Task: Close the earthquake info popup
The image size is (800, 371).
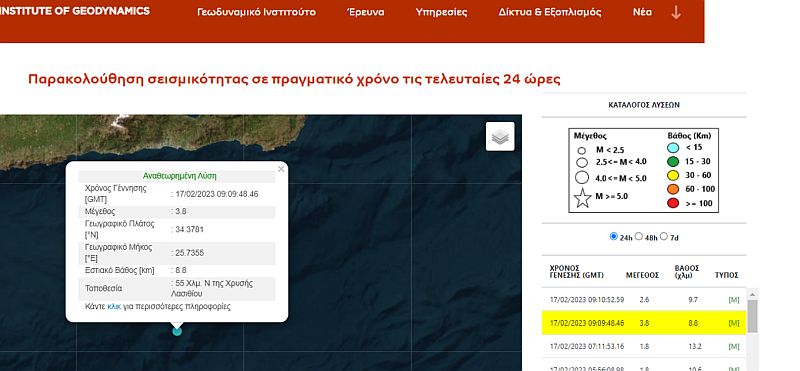Action: [281, 169]
